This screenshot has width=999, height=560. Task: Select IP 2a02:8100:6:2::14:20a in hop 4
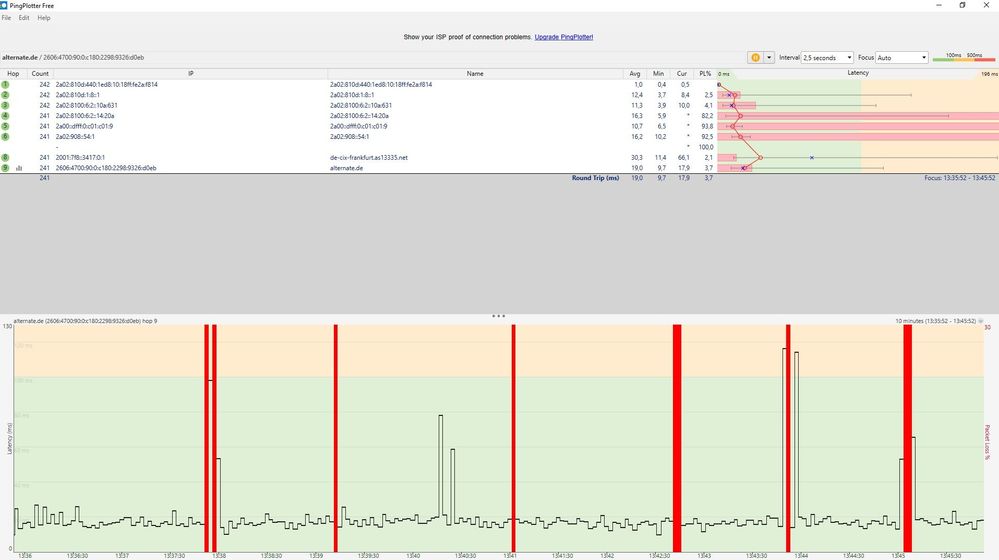(x=85, y=116)
